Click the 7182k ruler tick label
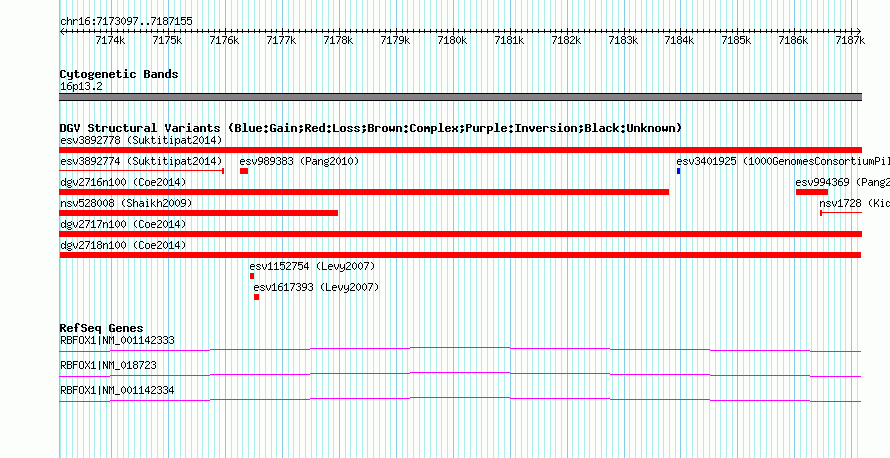890x458 pixels. coord(566,40)
